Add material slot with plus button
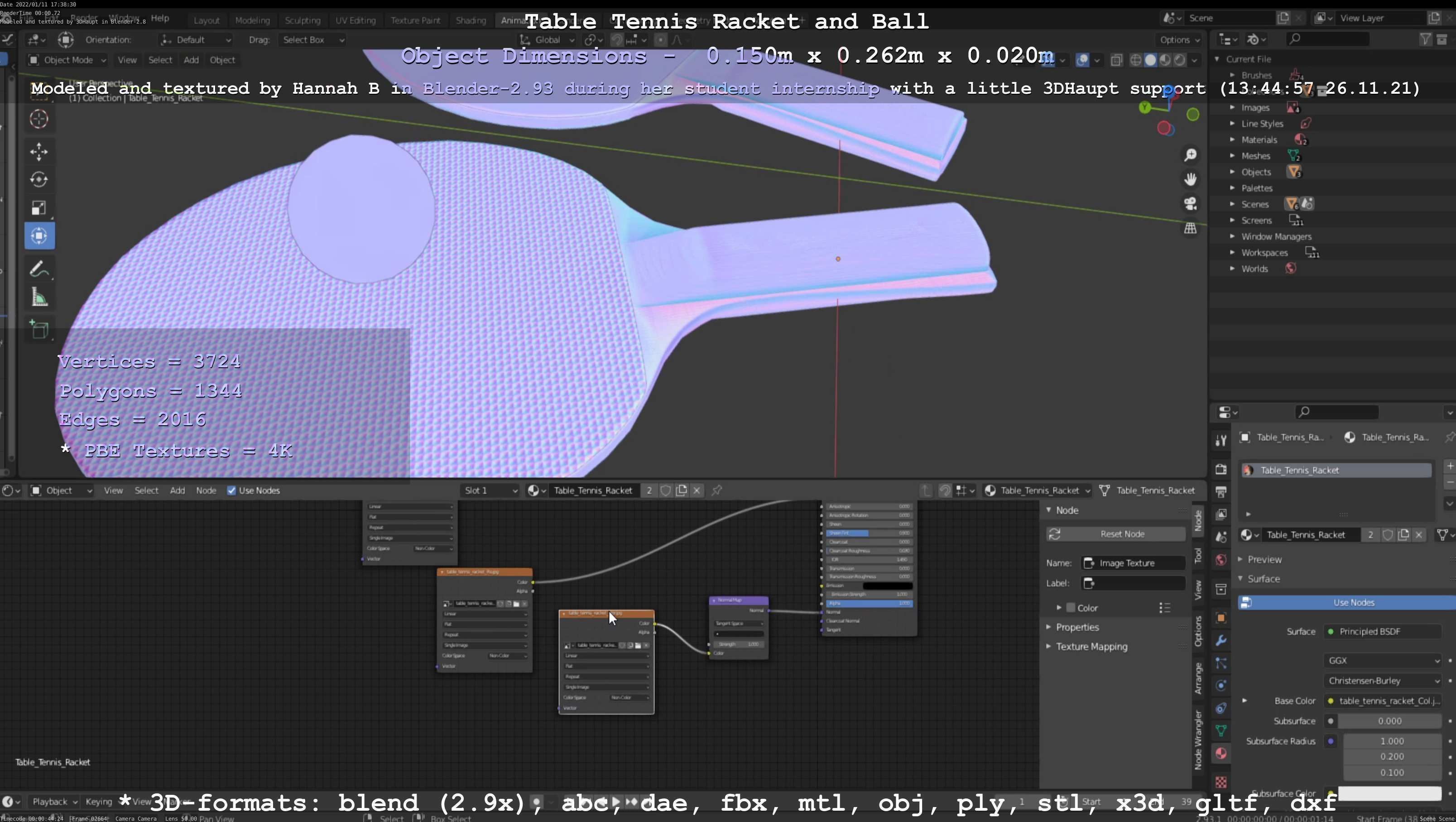Image resolution: width=1456 pixels, height=822 pixels. tap(1450, 466)
